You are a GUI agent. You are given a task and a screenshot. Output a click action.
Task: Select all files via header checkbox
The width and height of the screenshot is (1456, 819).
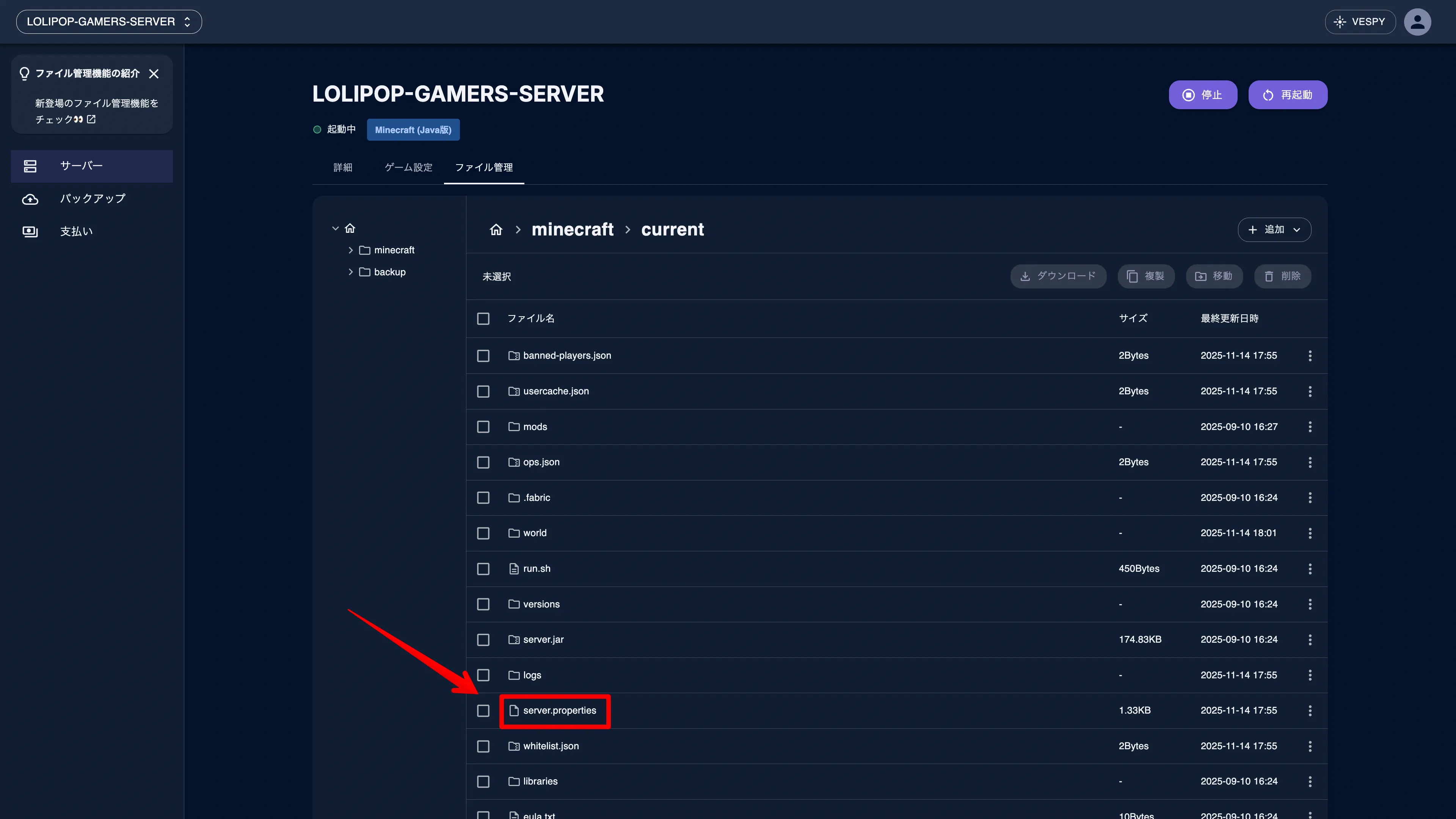[483, 318]
